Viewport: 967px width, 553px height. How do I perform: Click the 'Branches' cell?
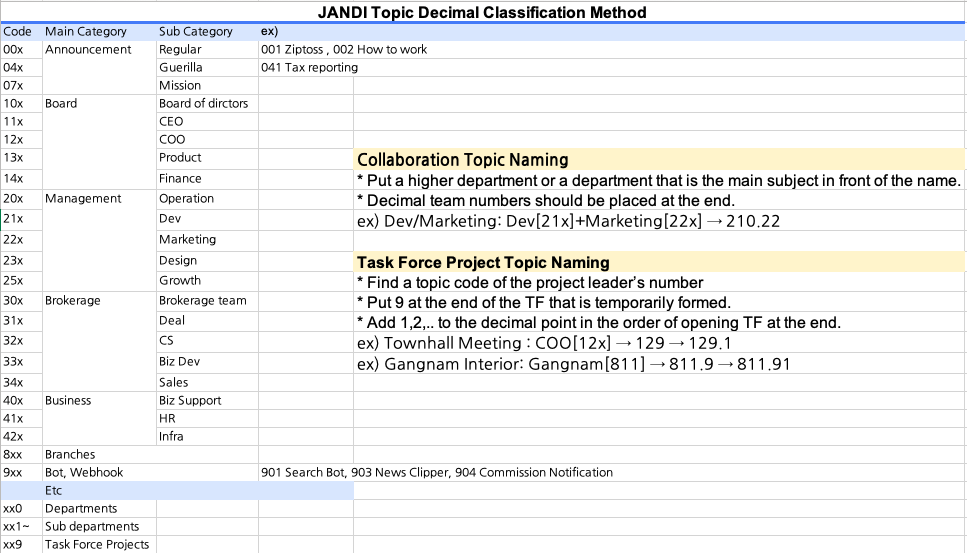[x=150, y=454]
